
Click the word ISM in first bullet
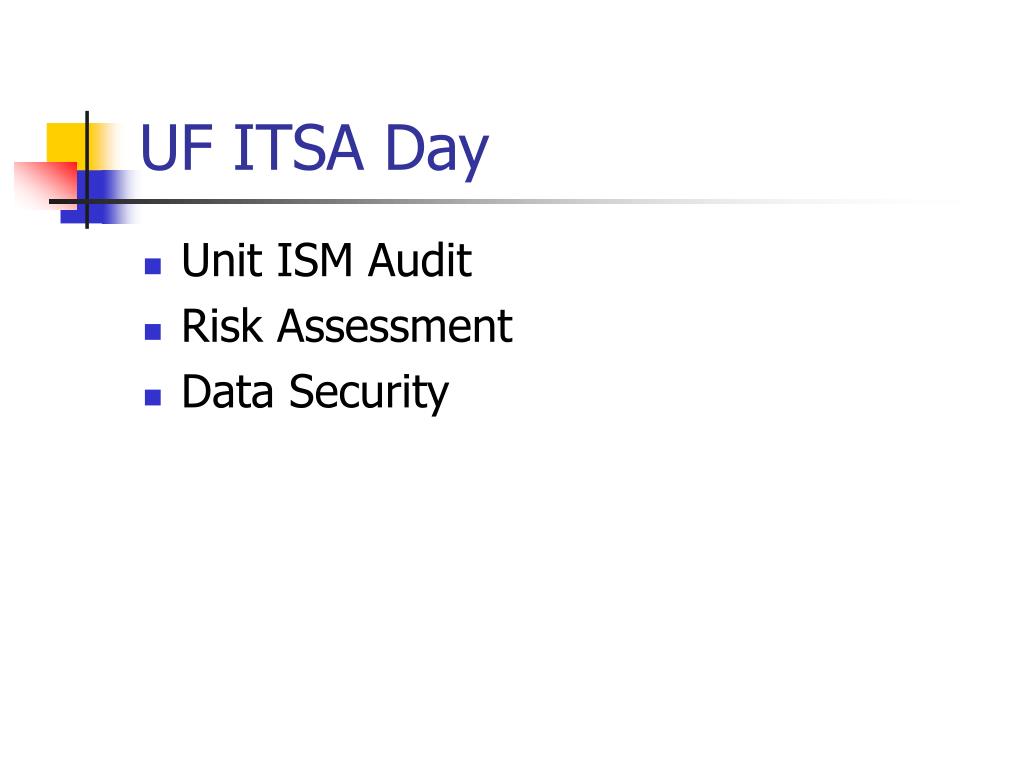click(x=315, y=260)
